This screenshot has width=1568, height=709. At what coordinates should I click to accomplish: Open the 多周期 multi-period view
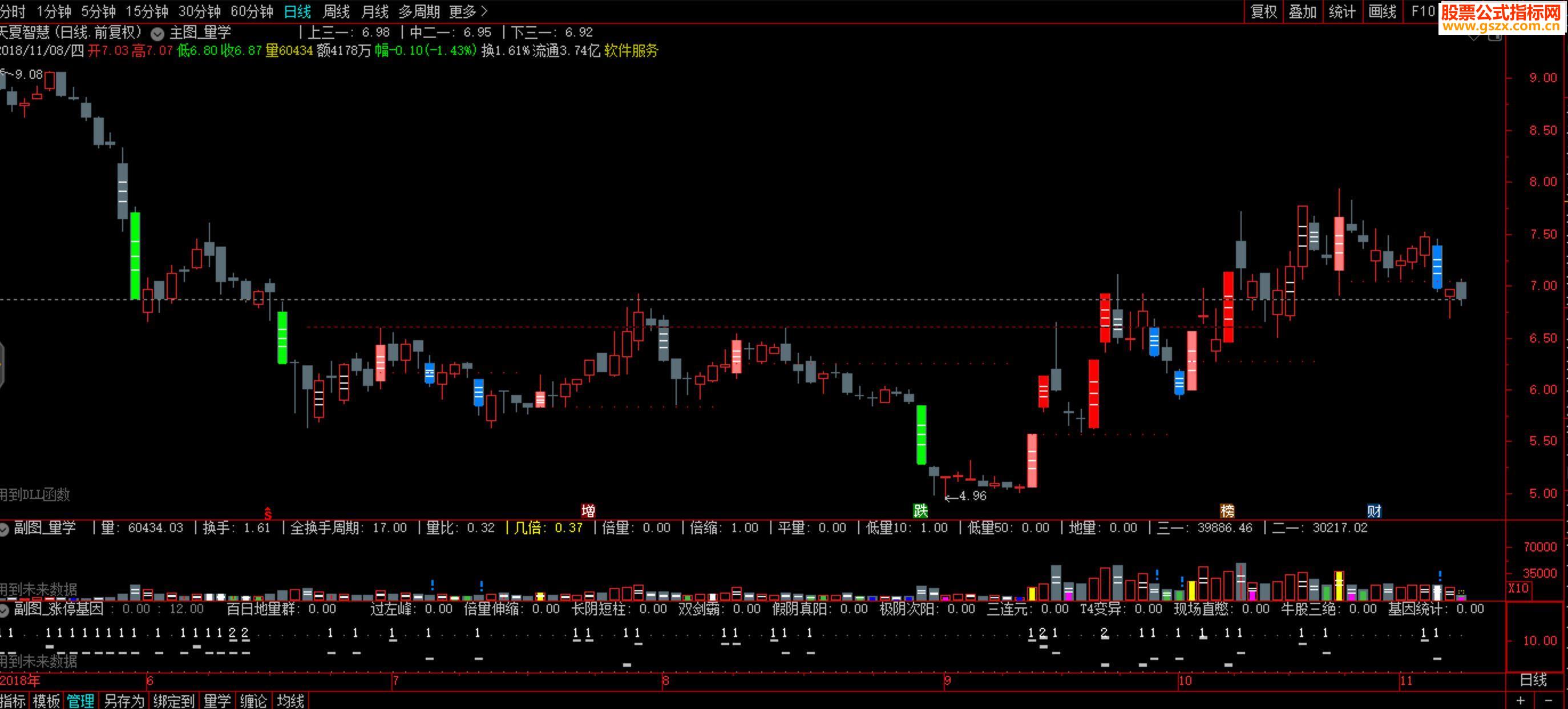(x=419, y=11)
